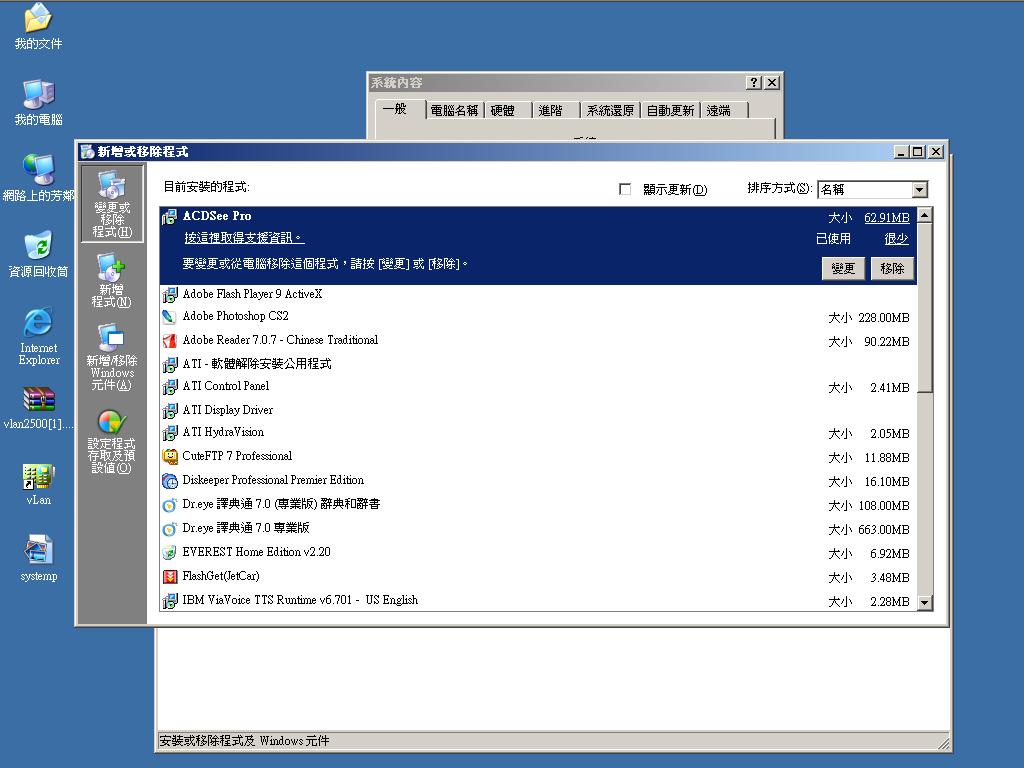
Task: Switch to 自動更新 tab in 系統內容
Action: [x=670, y=110]
